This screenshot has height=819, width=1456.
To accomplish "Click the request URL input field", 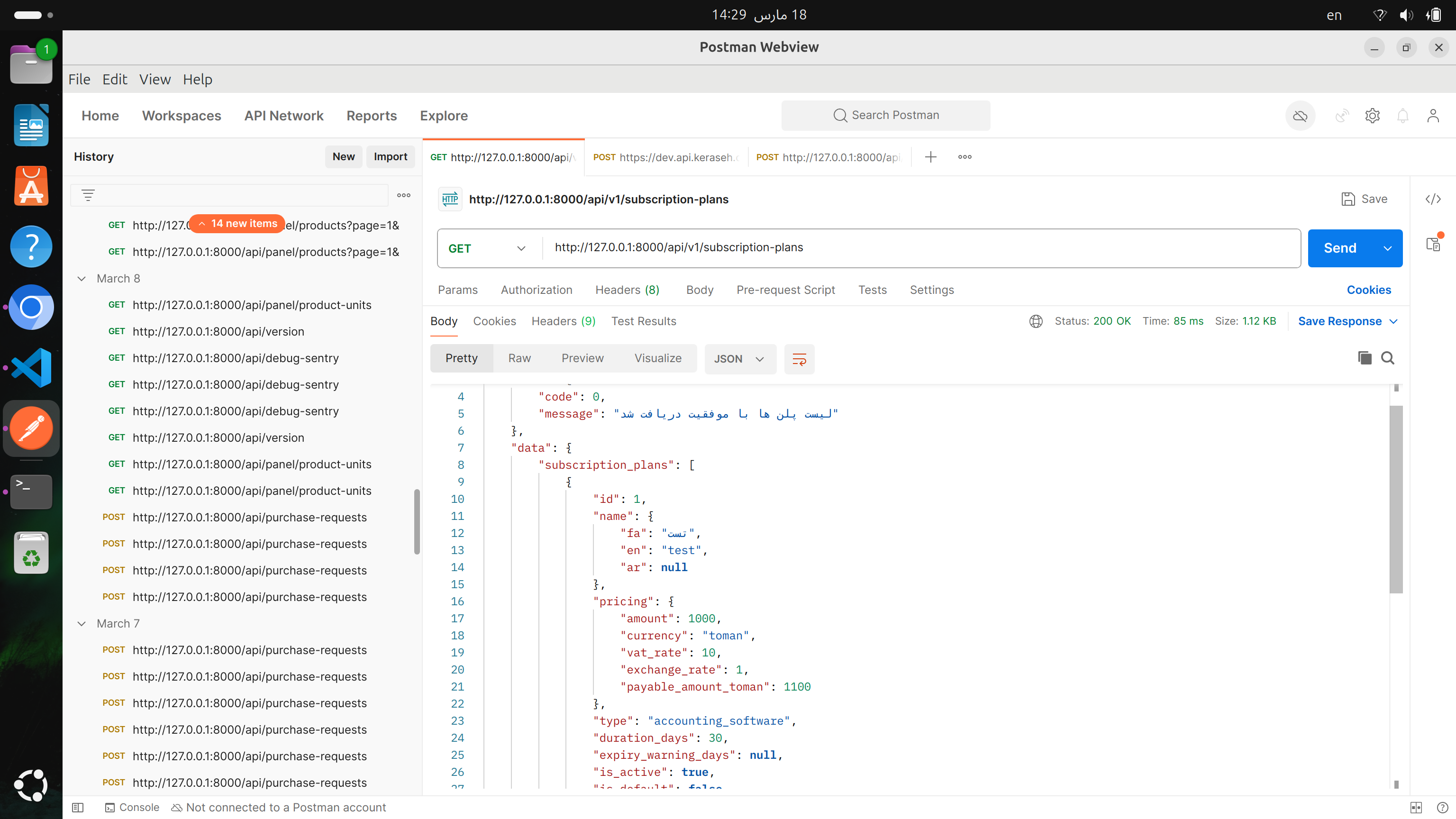I will (921, 247).
